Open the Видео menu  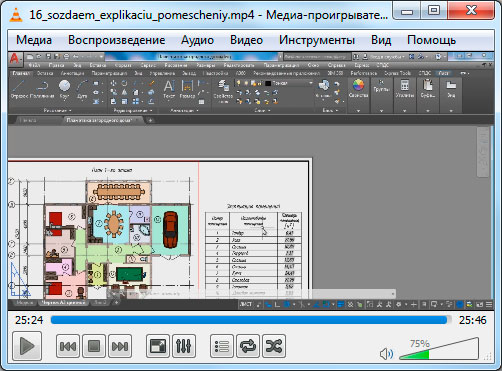coord(246,40)
